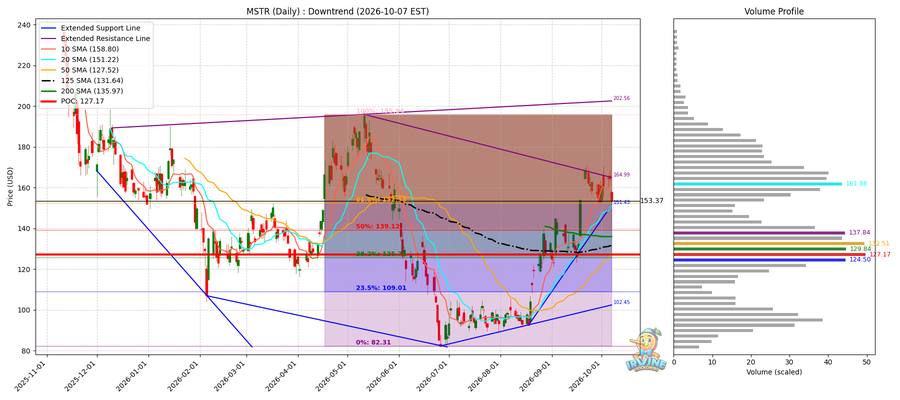
Task: Click the 2026-09-01 date tick label
Action: 537,376
